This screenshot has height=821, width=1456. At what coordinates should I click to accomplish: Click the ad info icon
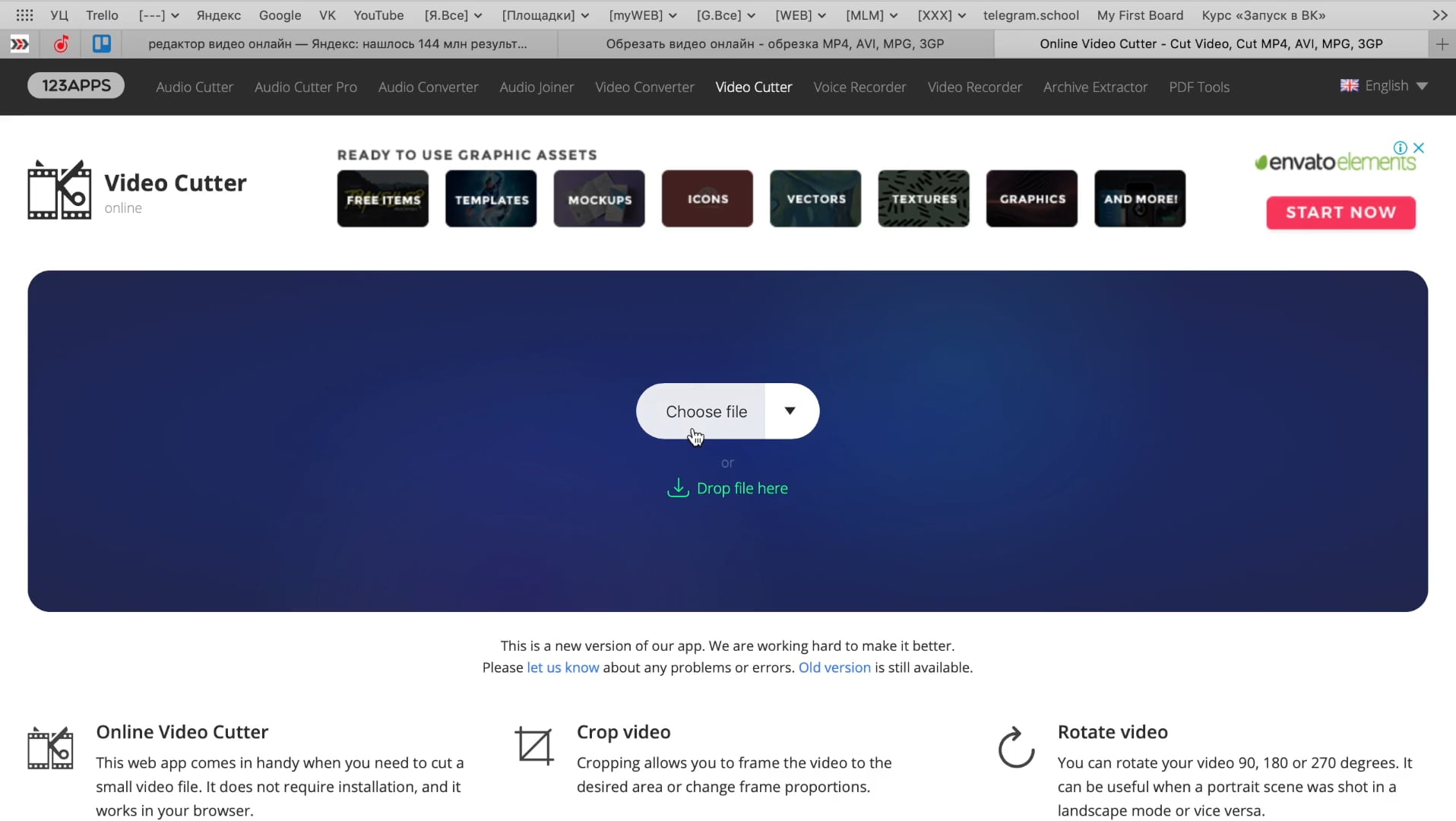[x=1401, y=147]
